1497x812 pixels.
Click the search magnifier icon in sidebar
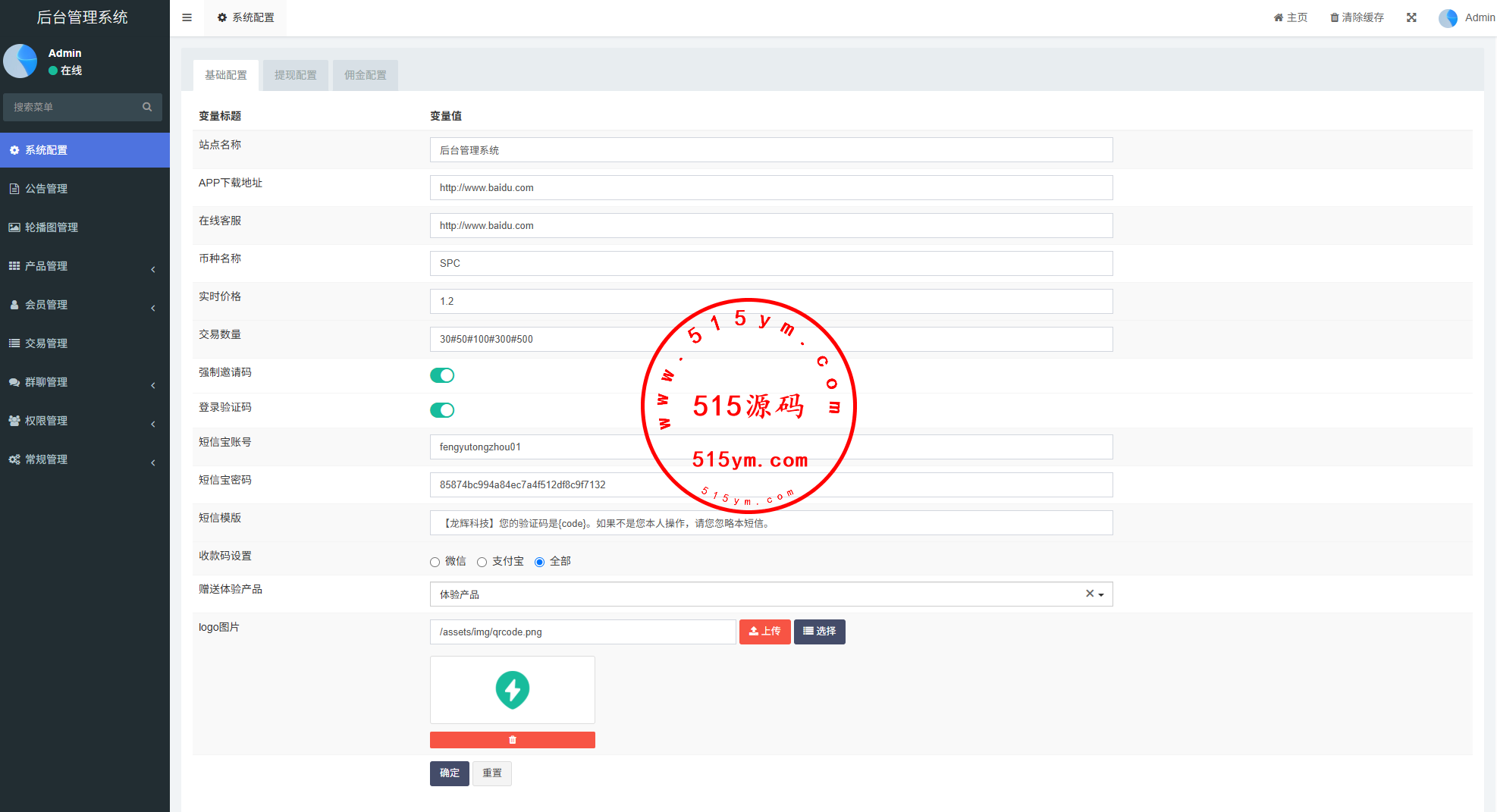147,107
